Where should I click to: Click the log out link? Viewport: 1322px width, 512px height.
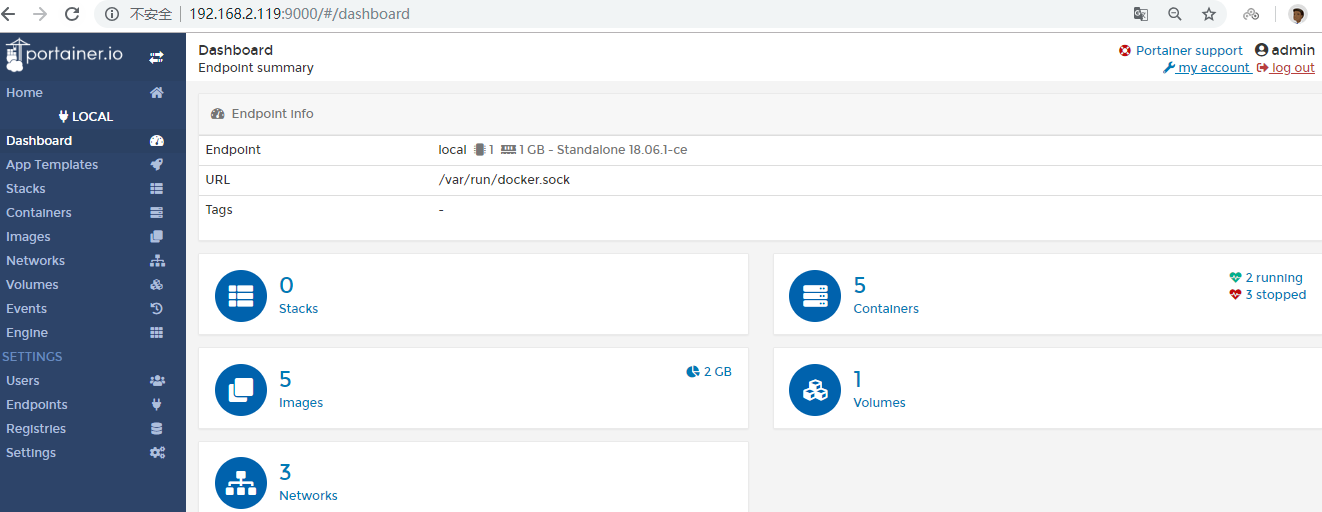point(1292,68)
